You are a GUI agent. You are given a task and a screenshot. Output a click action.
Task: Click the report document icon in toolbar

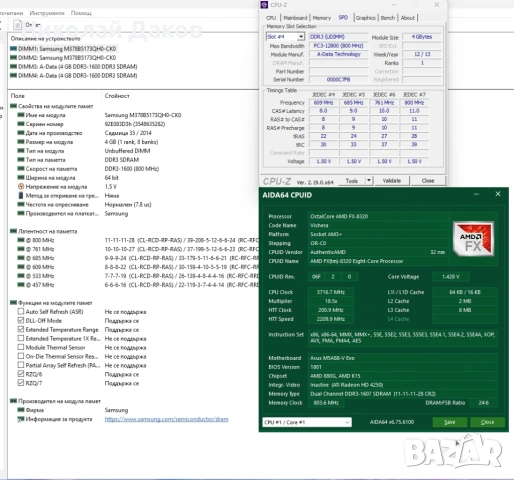click(x=17, y=25)
